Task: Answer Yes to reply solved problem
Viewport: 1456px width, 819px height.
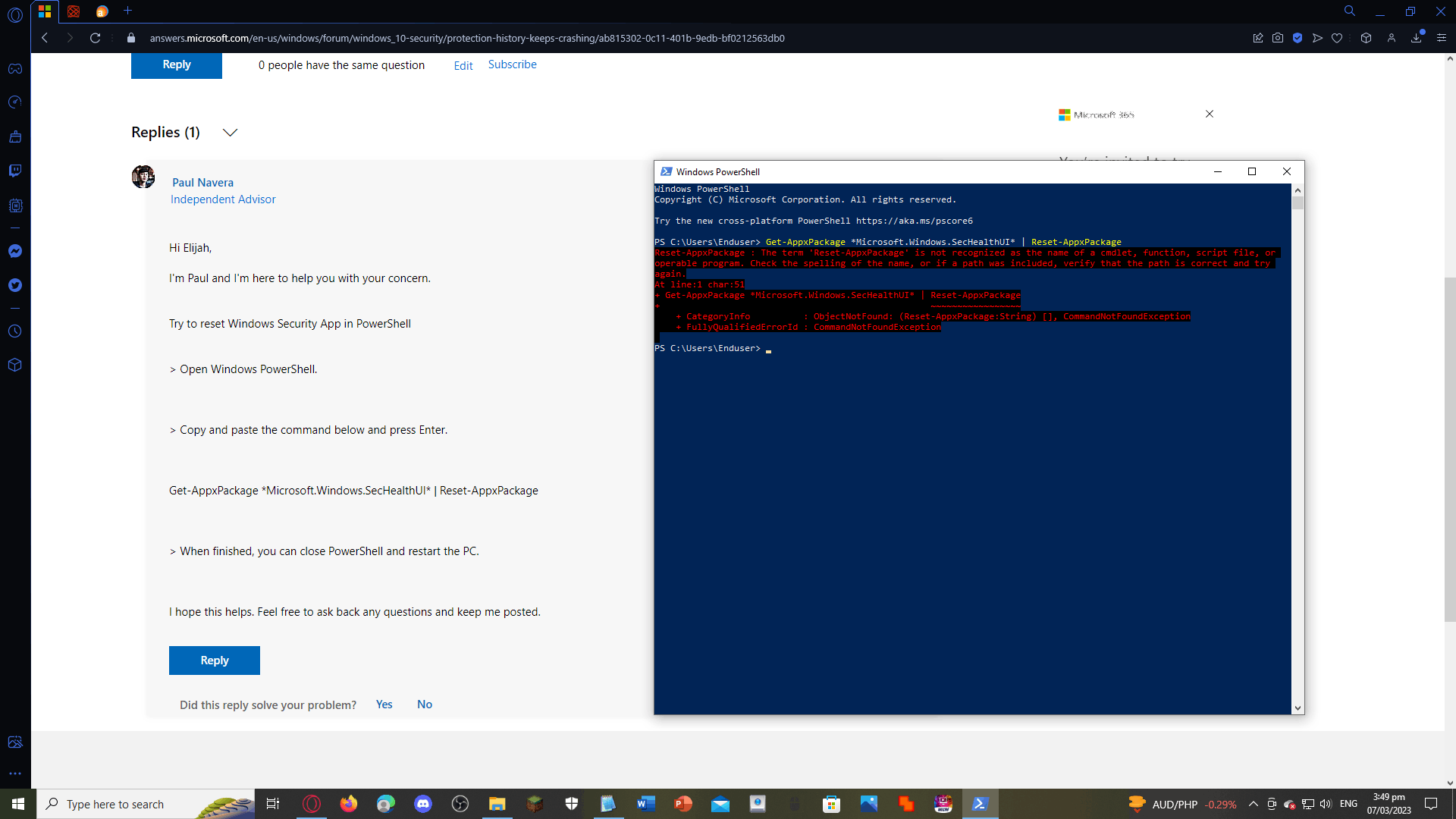Action: (384, 704)
